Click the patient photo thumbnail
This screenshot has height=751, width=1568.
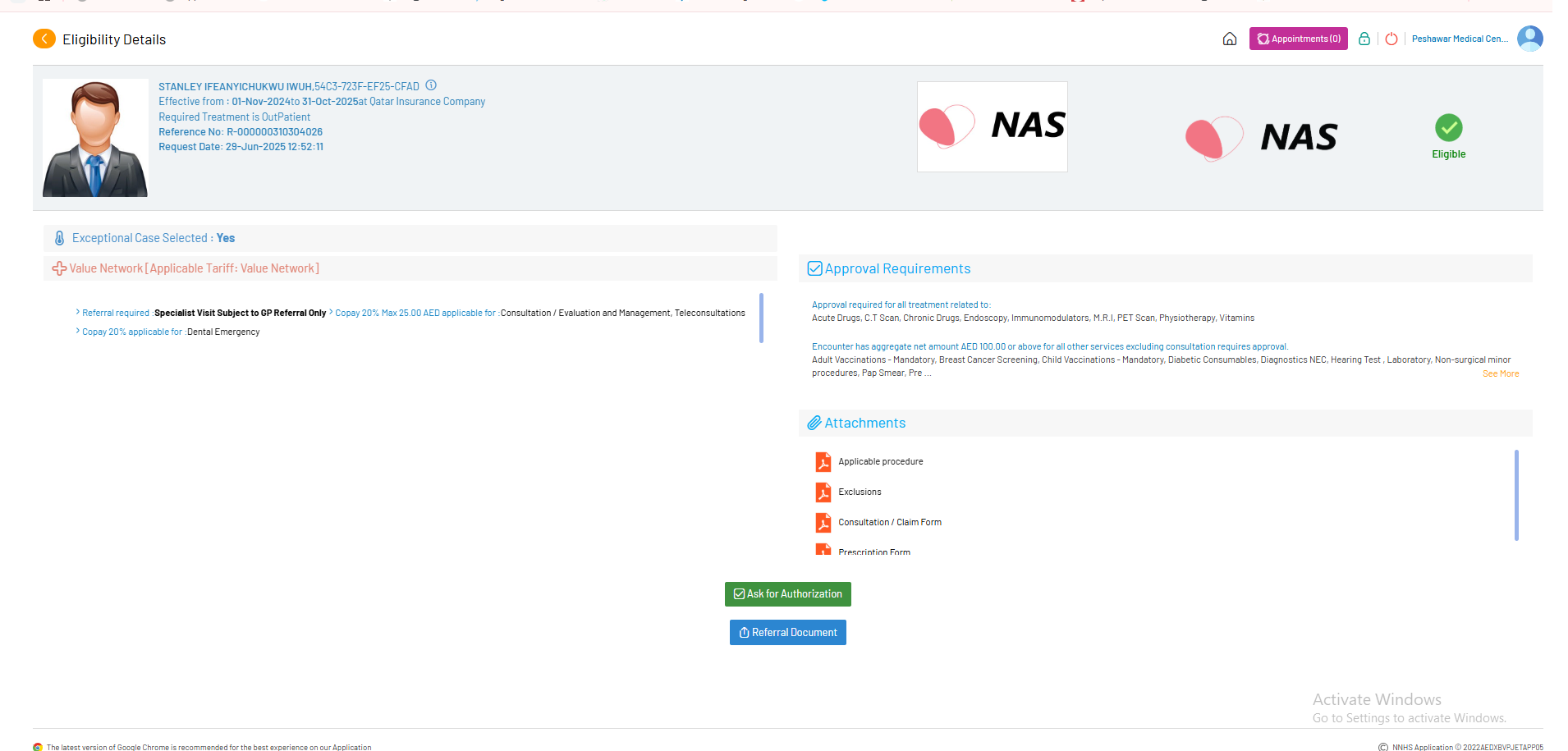[95, 138]
